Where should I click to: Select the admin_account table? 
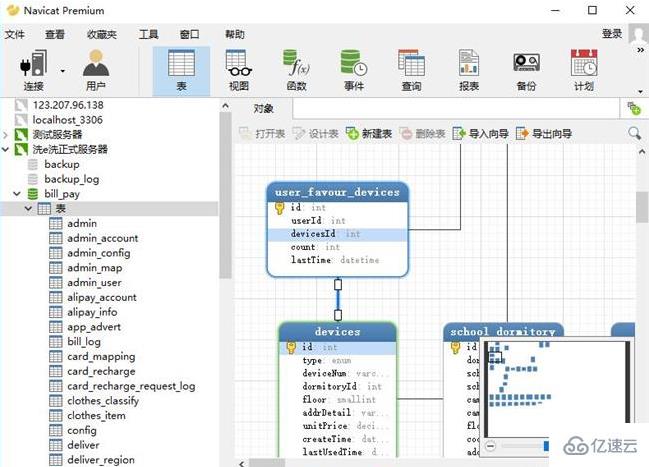tap(103, 238)
